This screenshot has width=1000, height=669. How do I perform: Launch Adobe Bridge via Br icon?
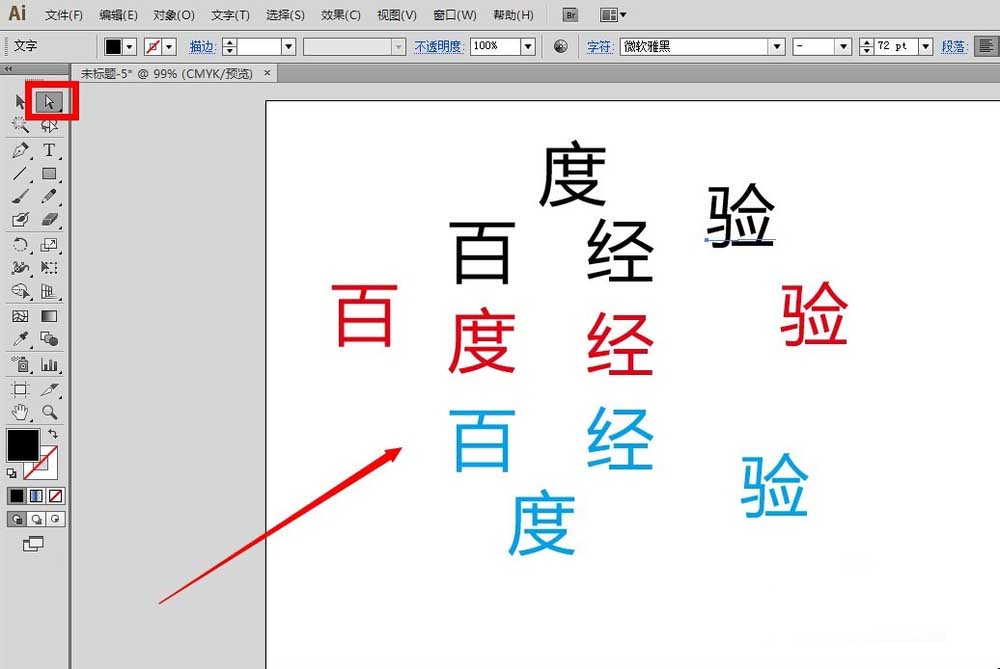coord(570,15)
